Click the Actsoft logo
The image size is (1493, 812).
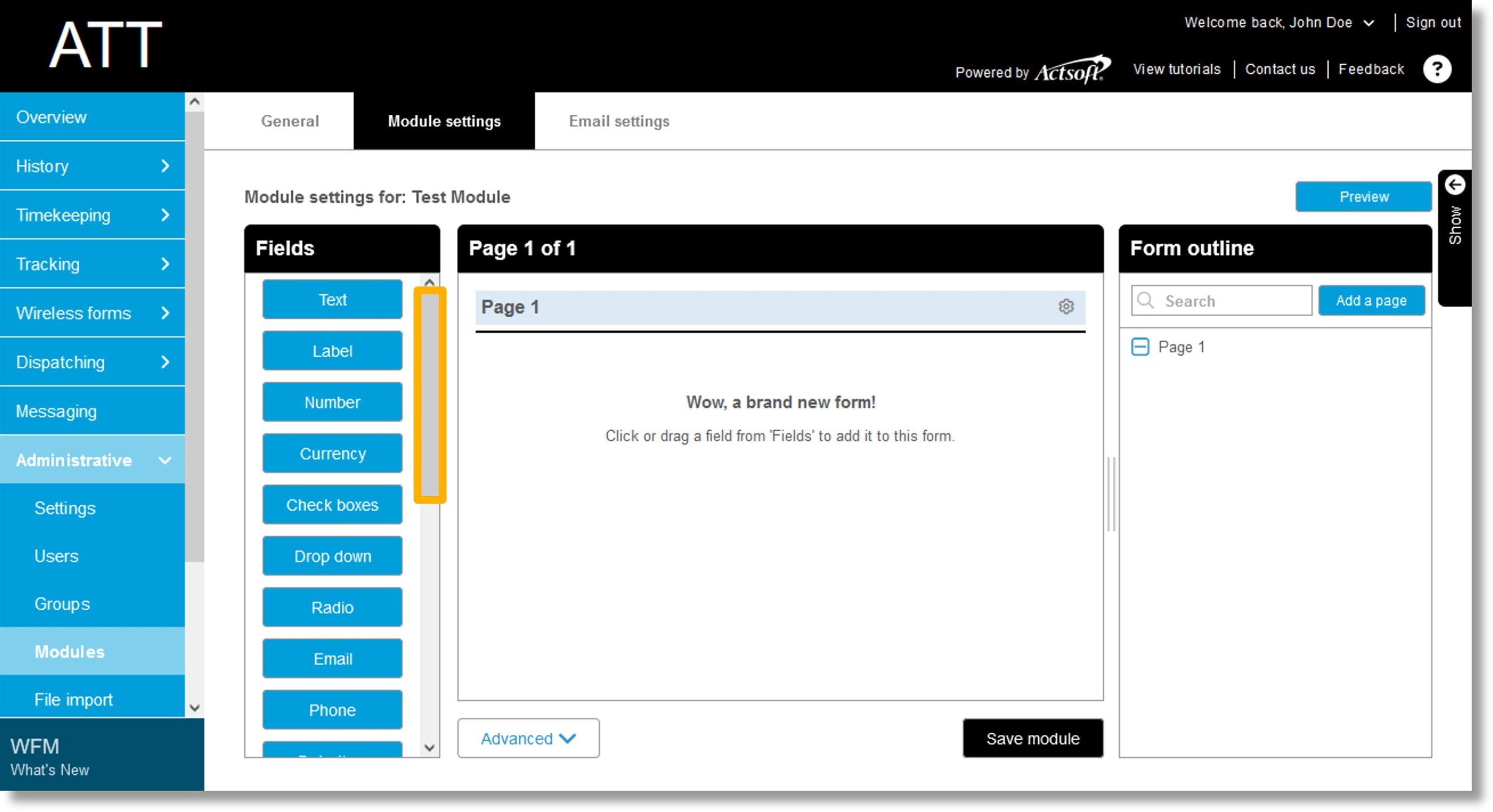coord(1072,70)
